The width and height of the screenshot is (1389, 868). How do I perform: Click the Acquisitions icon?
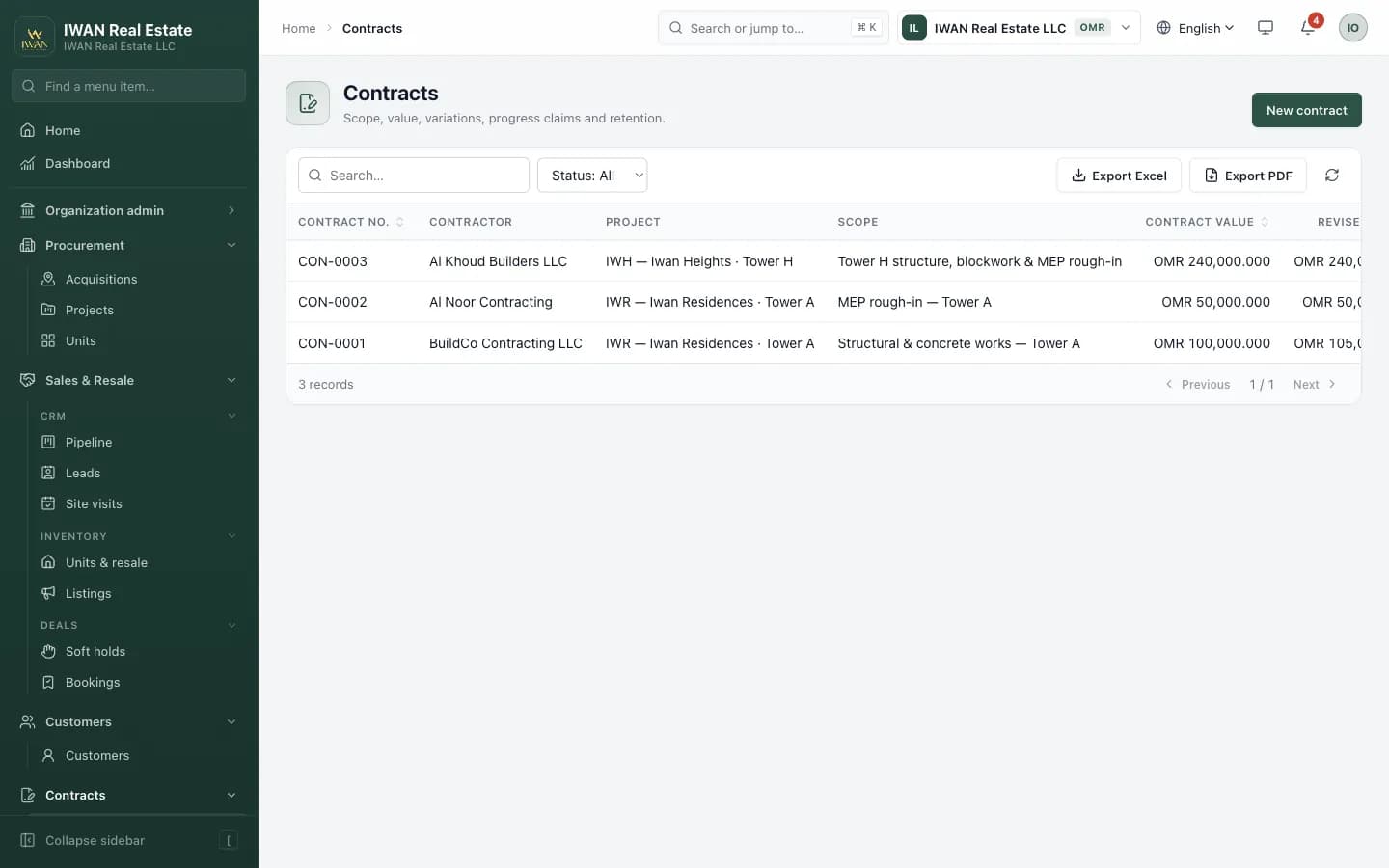click(x=48, y=279)
